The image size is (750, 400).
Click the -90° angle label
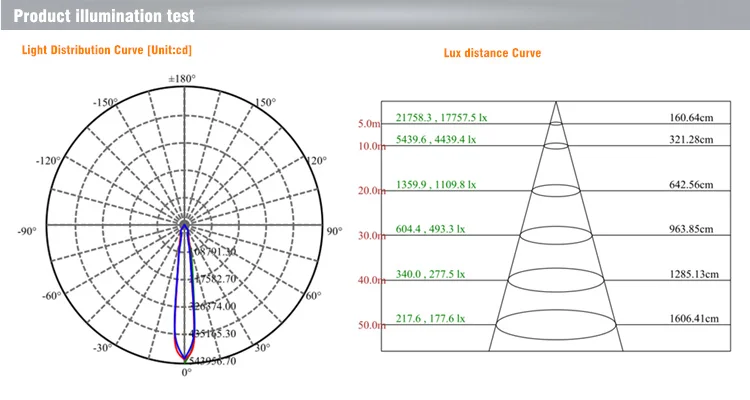[26, 231]
